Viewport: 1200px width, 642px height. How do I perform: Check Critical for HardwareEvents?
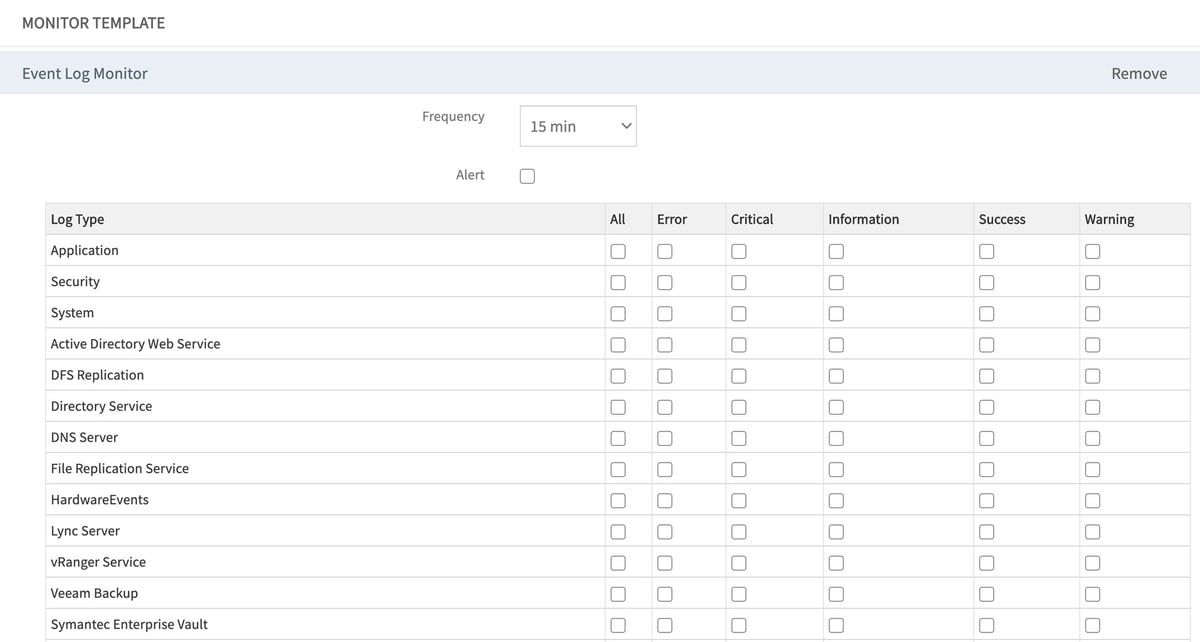[739, 500]
